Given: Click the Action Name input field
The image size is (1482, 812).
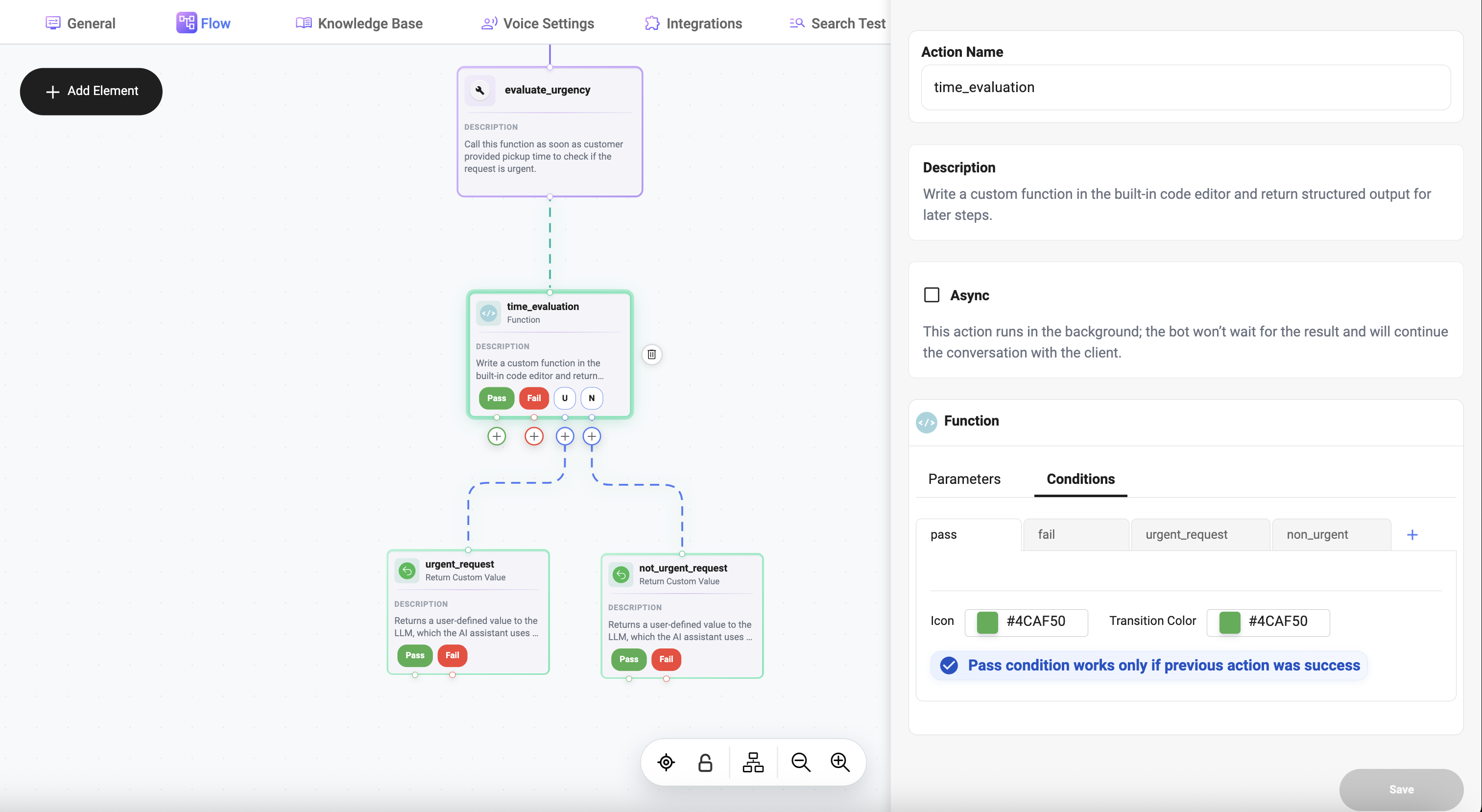Looking at the screenshot, I should click(x=1185, y=88).
